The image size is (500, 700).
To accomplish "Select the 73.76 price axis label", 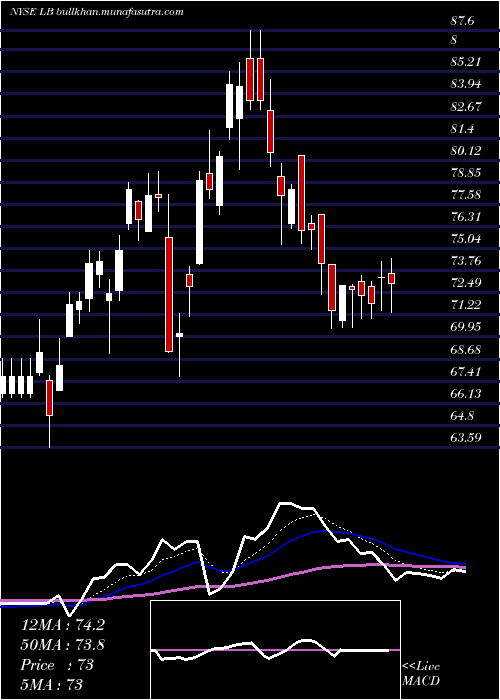I will (x=466, y=260).
